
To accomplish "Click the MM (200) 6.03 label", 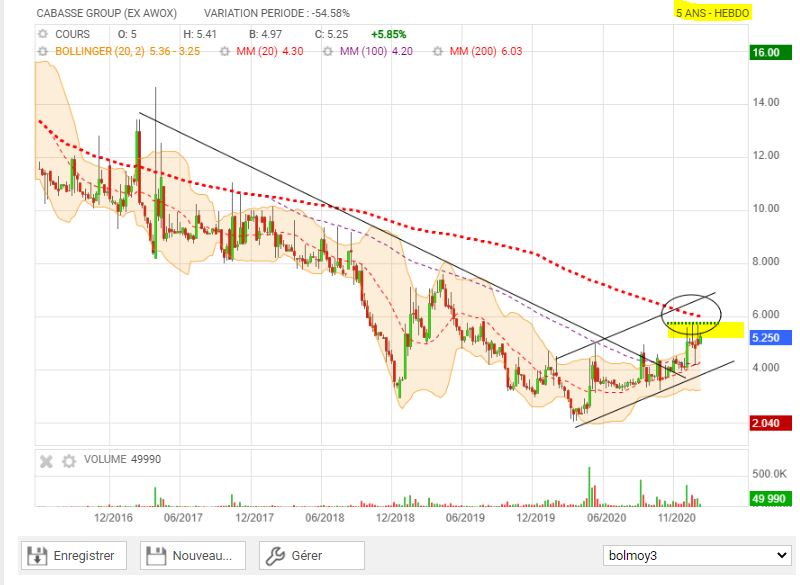I will [486, 52].
